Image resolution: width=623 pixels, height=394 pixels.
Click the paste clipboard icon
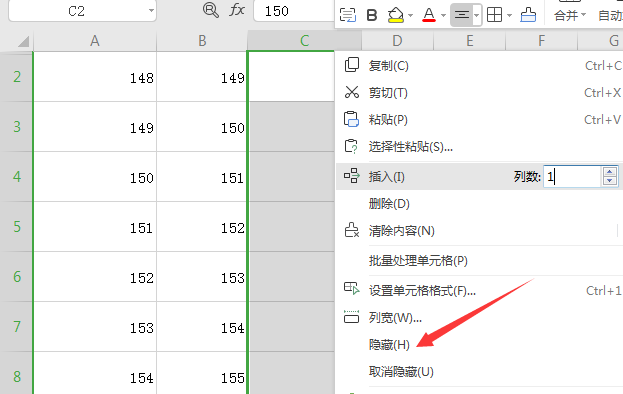tap(351, 119)
